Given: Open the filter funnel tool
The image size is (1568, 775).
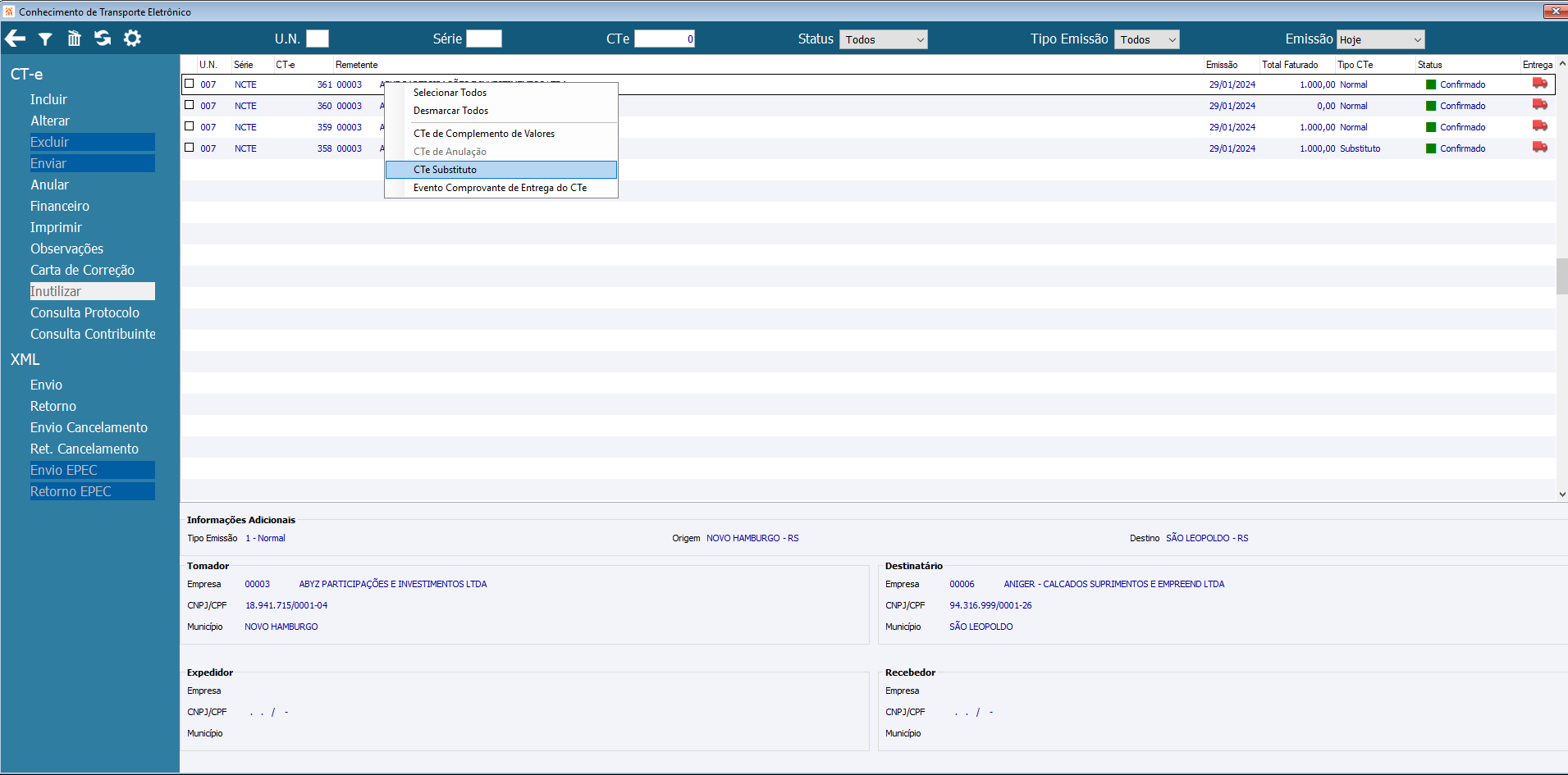Looking at the screenshot, I should click(x=45, y=39).
